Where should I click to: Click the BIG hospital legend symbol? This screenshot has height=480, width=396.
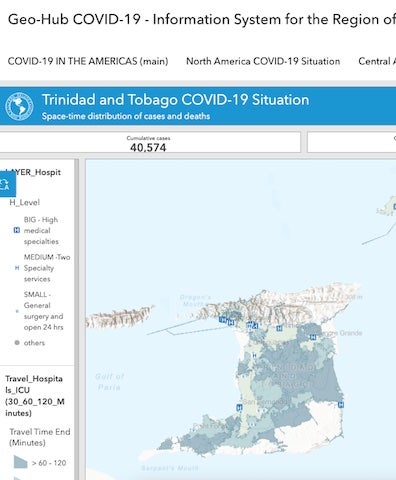[17, 230]
